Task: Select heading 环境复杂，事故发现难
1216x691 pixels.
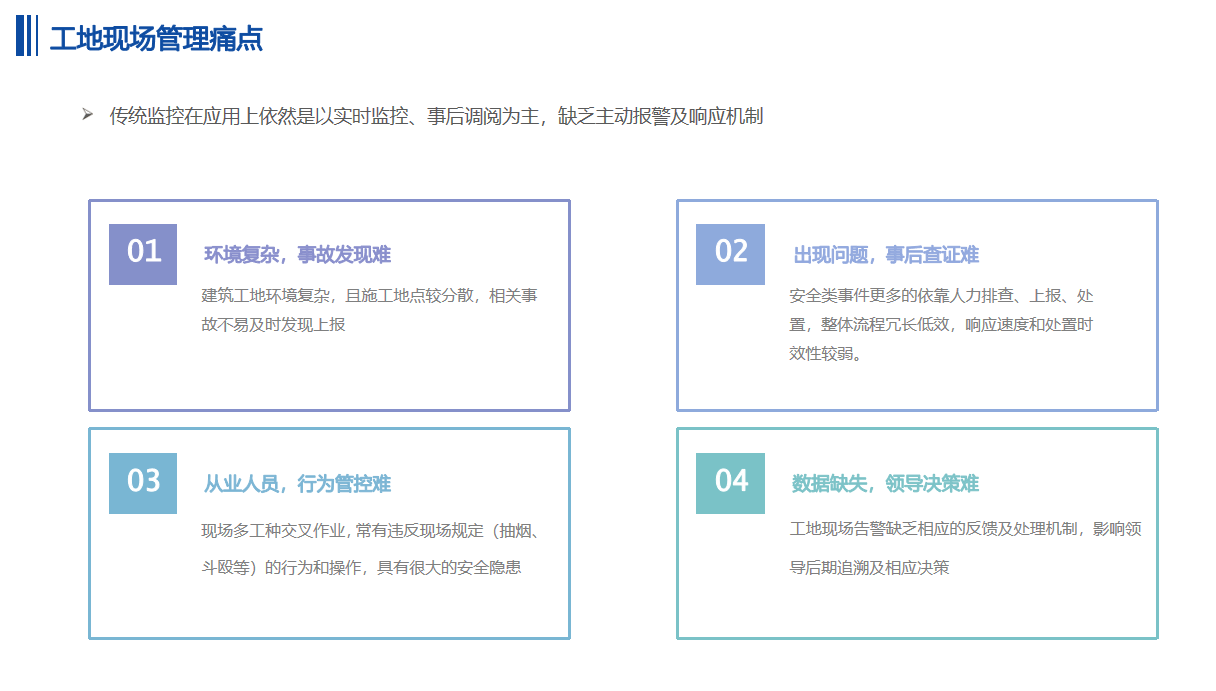Action: coord(297,255)
